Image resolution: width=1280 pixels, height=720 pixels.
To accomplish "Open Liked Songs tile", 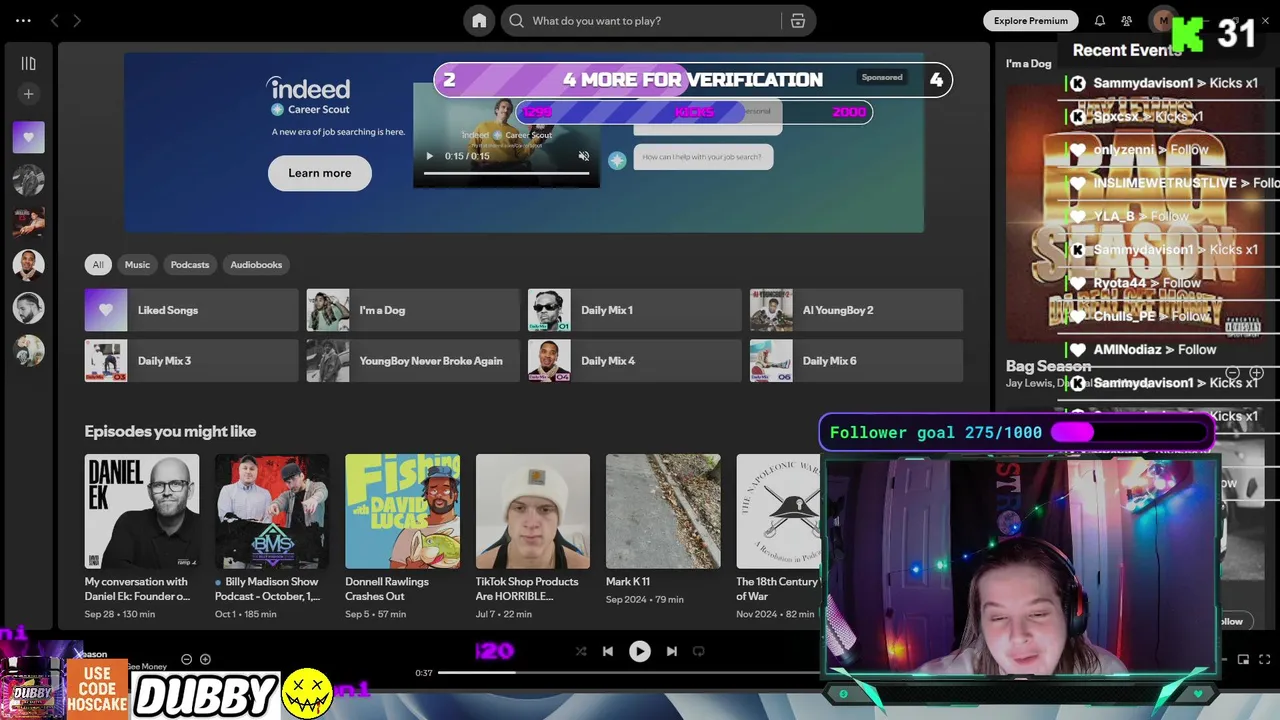I will coord(191,310).
